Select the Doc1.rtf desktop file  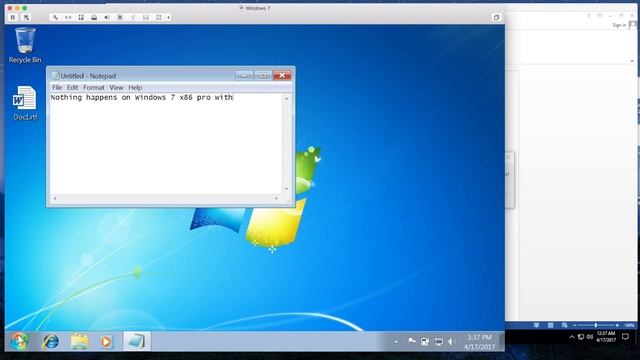coord(25,103)
